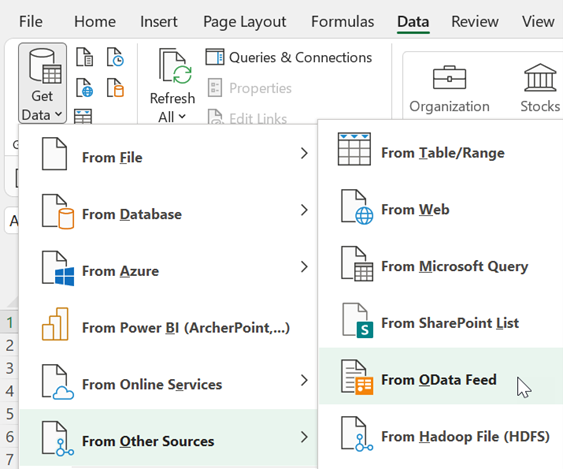Click the Hadoop File icon
This screenshot has width=563, height=469.
(357, 434)
